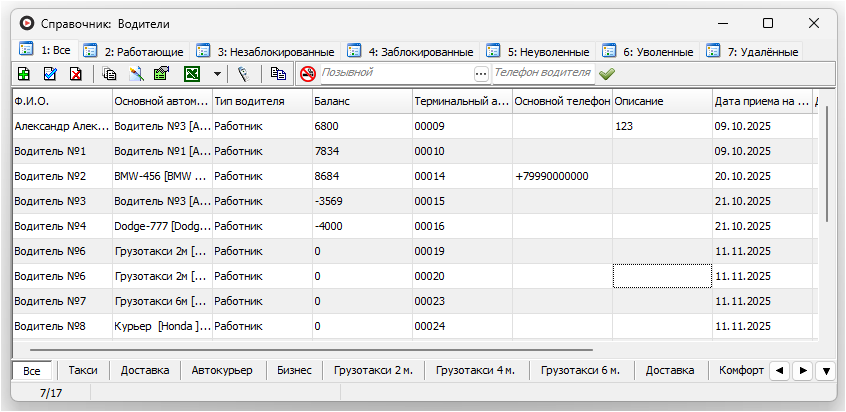846x412 pixels.
Task: Click the description cell 123
Action: pos(662,126)
